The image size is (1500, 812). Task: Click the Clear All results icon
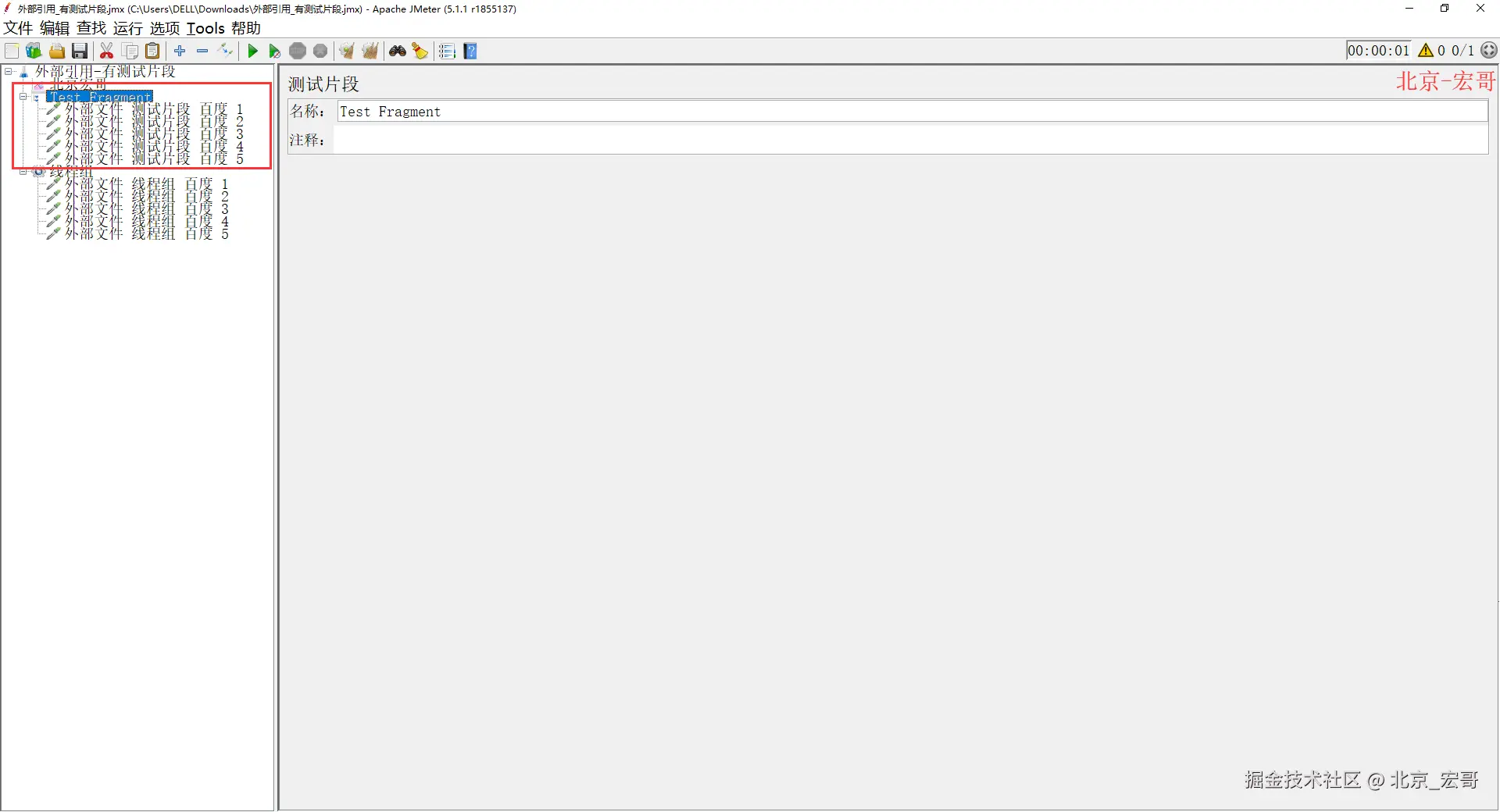pos(370,52)
